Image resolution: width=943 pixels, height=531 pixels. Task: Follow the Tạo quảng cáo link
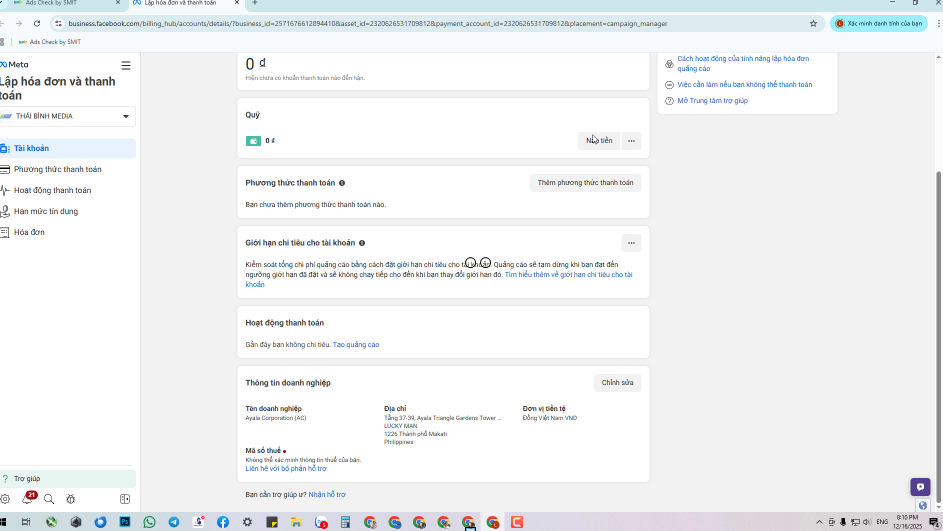pyautogui.click(x=356, y=345)
